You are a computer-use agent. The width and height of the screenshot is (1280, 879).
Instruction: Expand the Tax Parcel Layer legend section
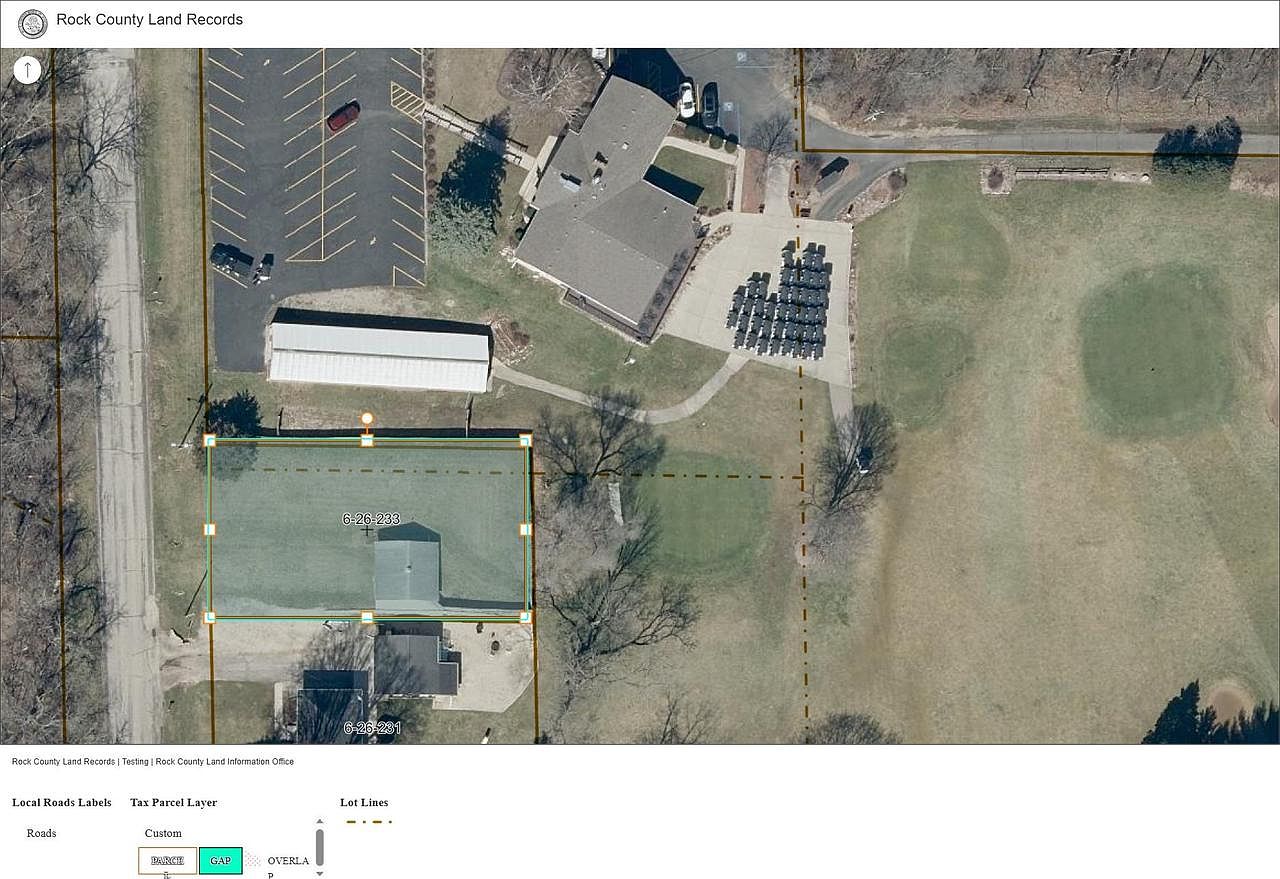tap(171, 802)
